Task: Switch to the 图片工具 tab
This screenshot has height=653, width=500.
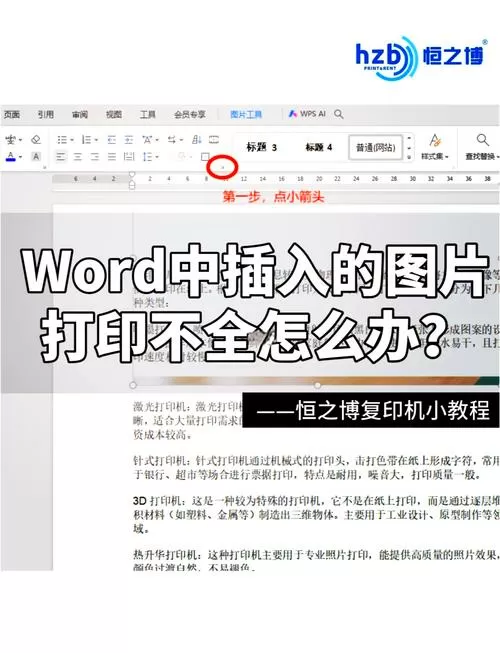Action: [x=246, y=114]
